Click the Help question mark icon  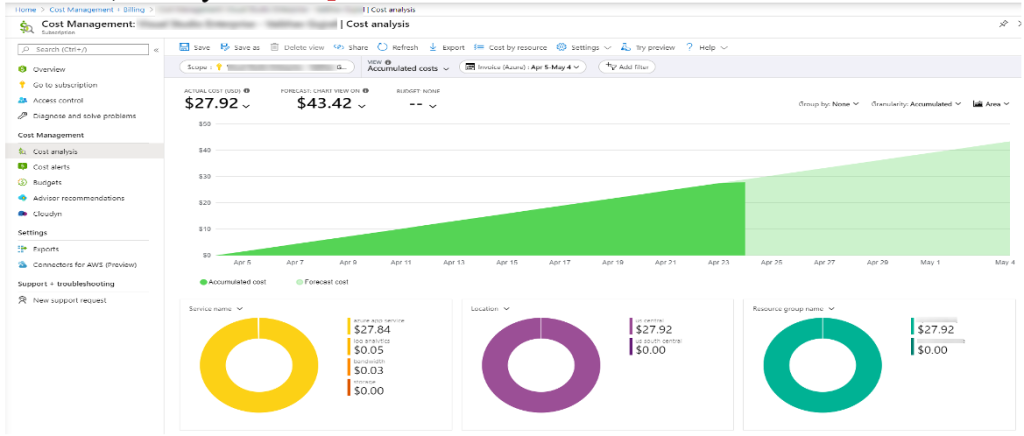pyautogui.click(x=690, y=48)
